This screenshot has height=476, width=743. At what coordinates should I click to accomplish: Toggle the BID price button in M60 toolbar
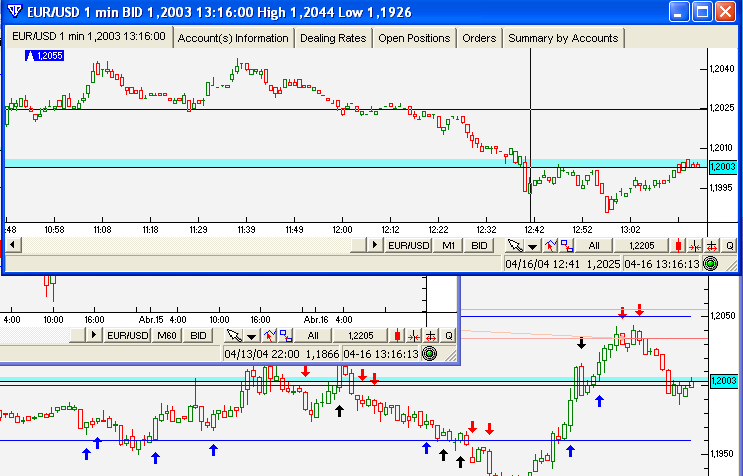[x=198, y=335]
